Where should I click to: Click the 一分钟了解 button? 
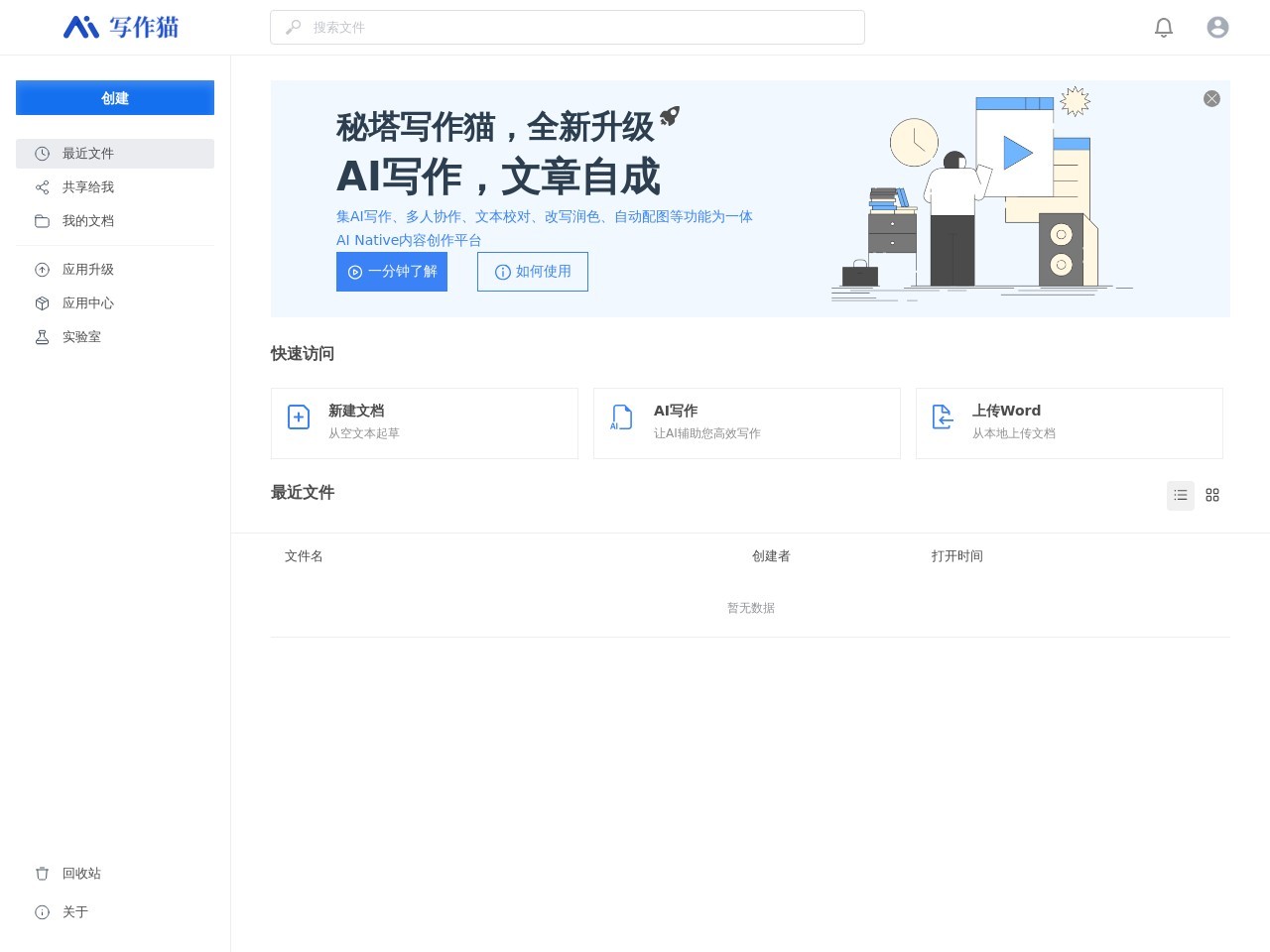click(x=392, y=272)
